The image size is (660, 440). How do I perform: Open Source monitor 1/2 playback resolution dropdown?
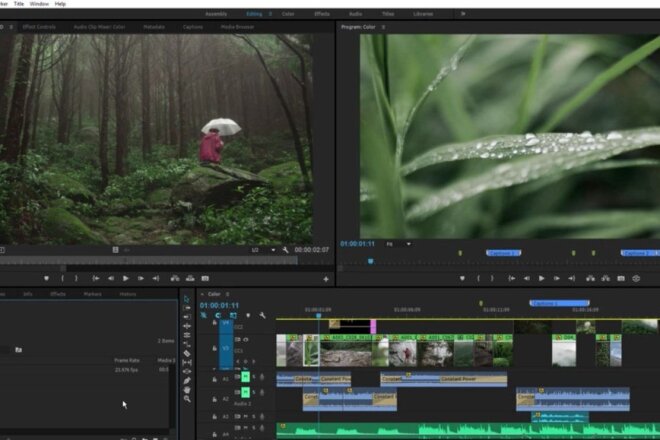click(263, 250)
